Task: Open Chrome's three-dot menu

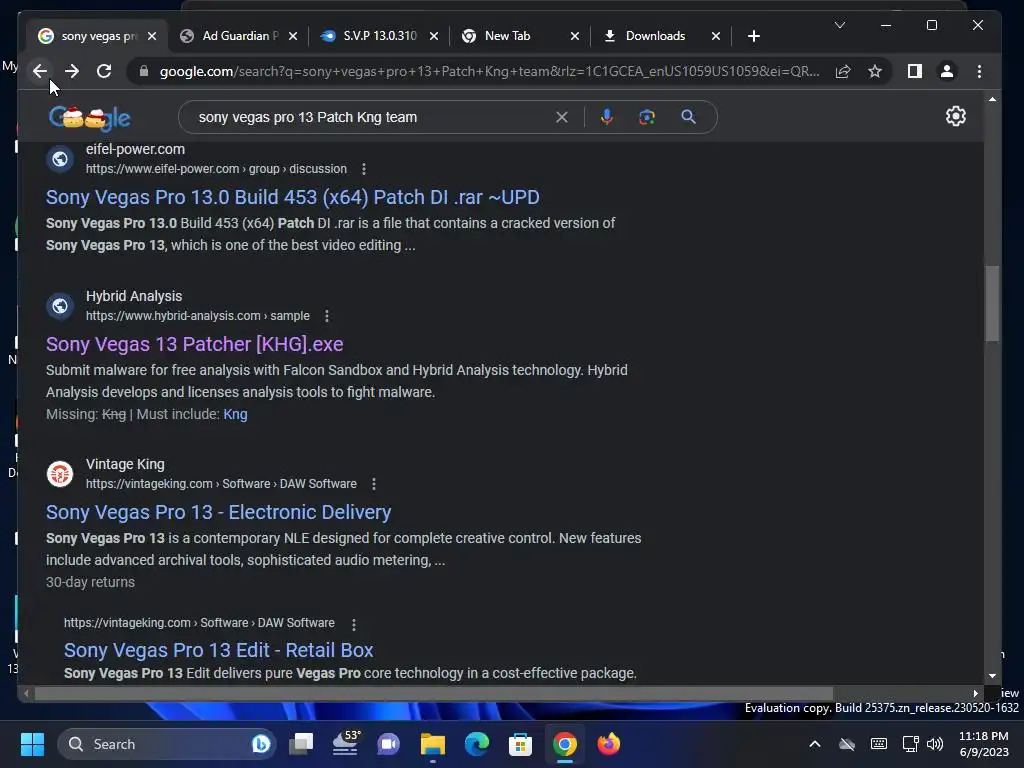Action: [x=979, y=71]
